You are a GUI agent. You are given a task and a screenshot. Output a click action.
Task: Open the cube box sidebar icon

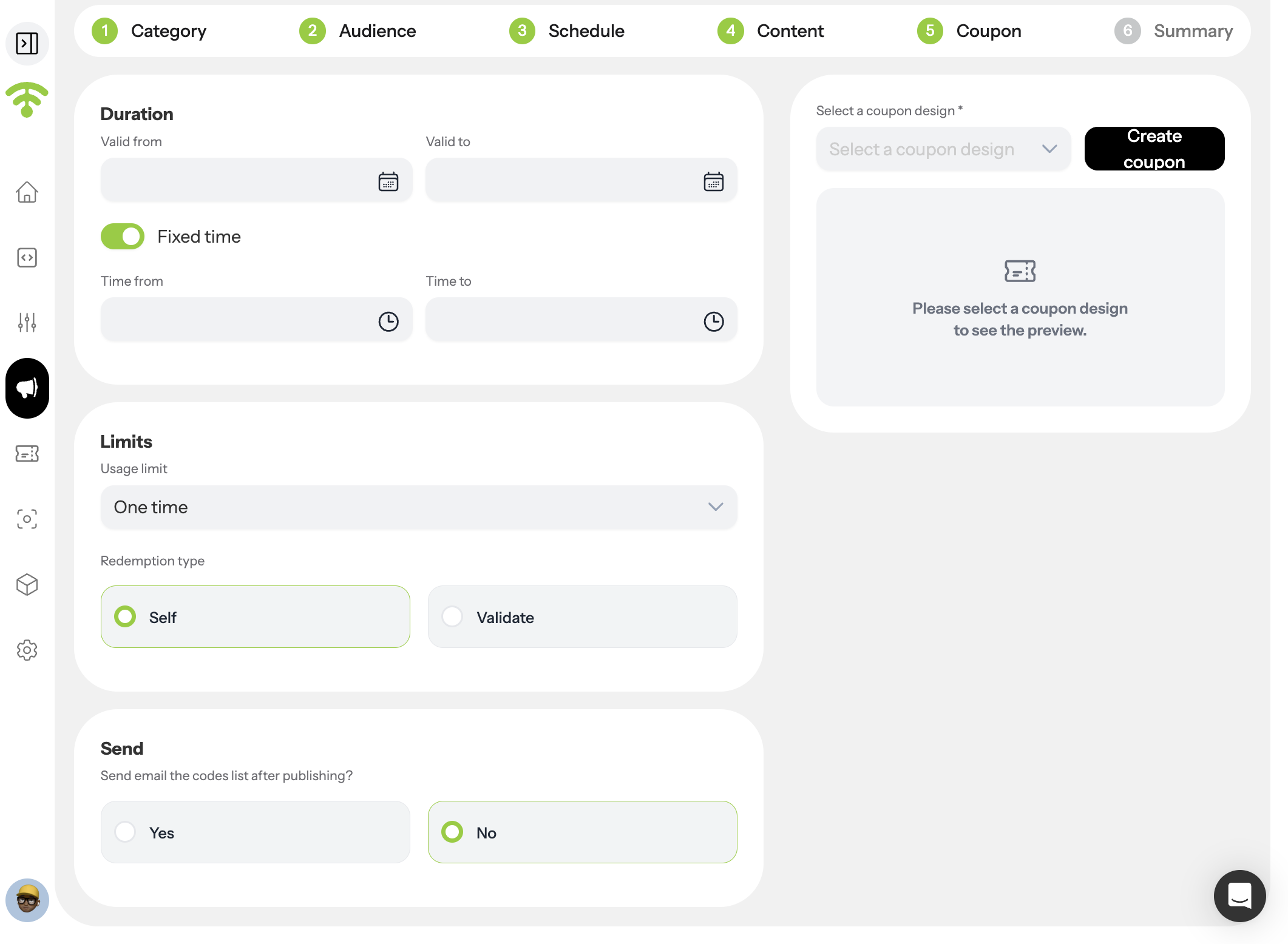(x=27, y=585)
